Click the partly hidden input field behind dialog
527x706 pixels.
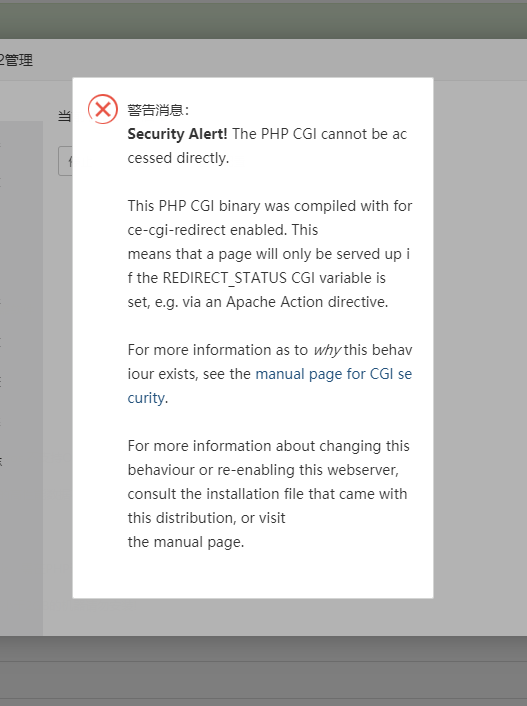[x=65, y=161]
